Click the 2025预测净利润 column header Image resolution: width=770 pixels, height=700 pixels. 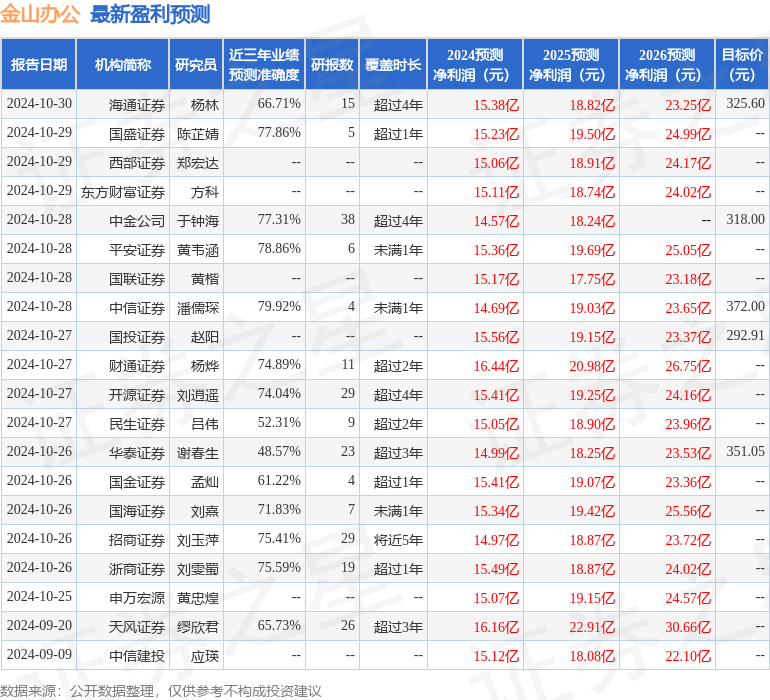pyautogui.click(x=571, y=64)
